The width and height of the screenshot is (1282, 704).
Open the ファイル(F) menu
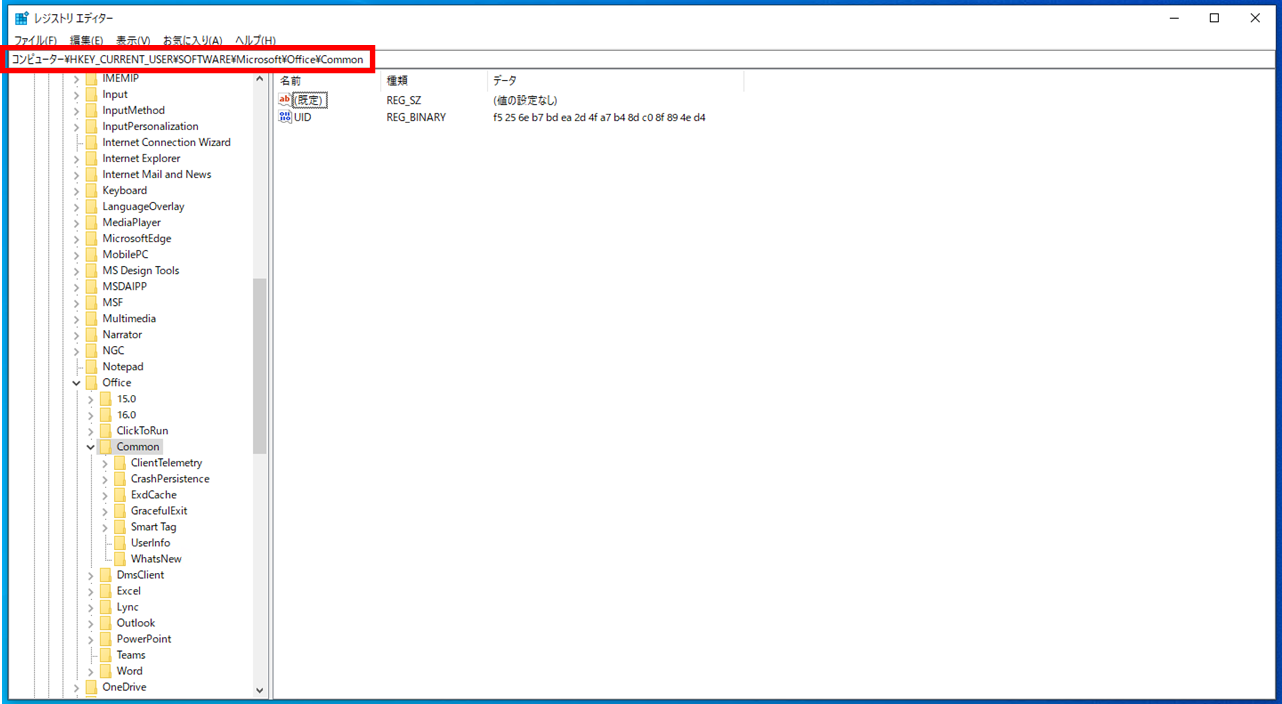tap(35, 41)
